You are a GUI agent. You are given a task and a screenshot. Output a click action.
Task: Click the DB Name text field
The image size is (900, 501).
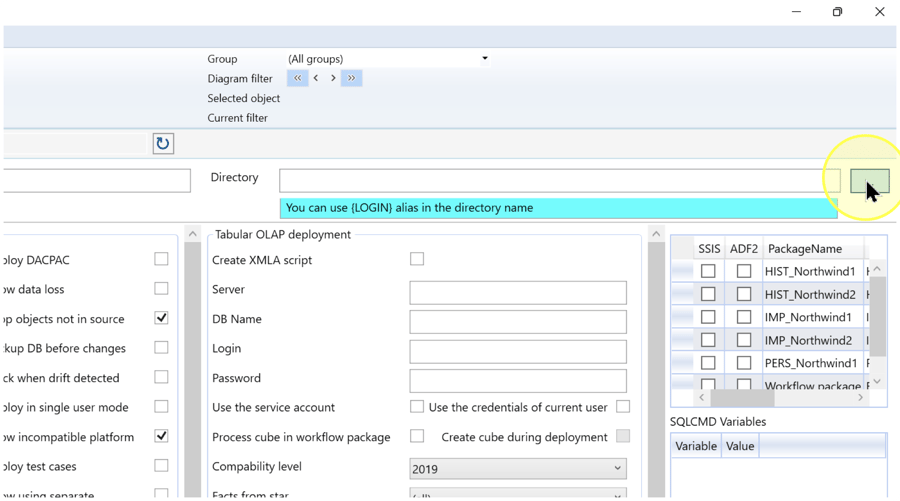[518, 322]
